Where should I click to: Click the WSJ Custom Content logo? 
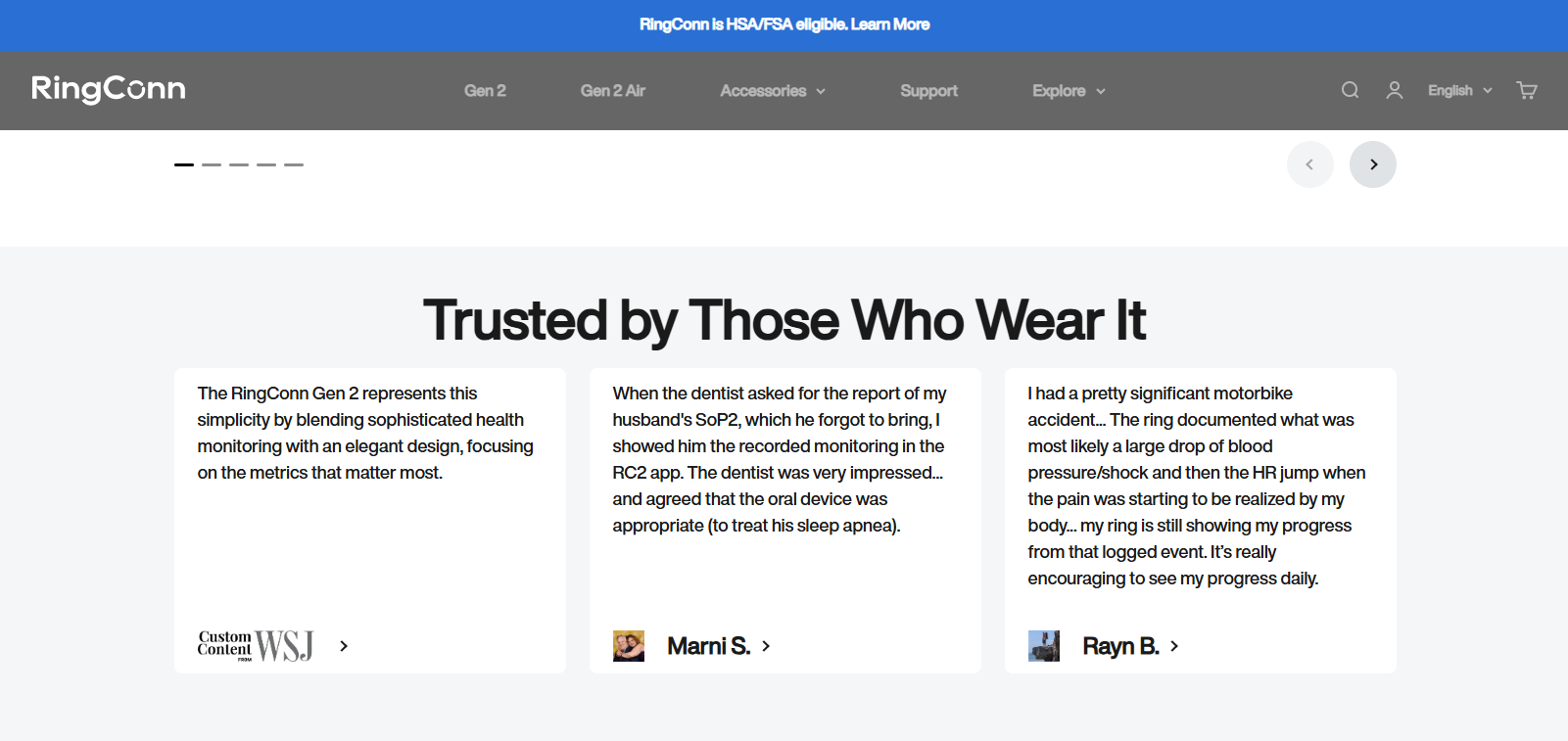click(x=256, y=646)
